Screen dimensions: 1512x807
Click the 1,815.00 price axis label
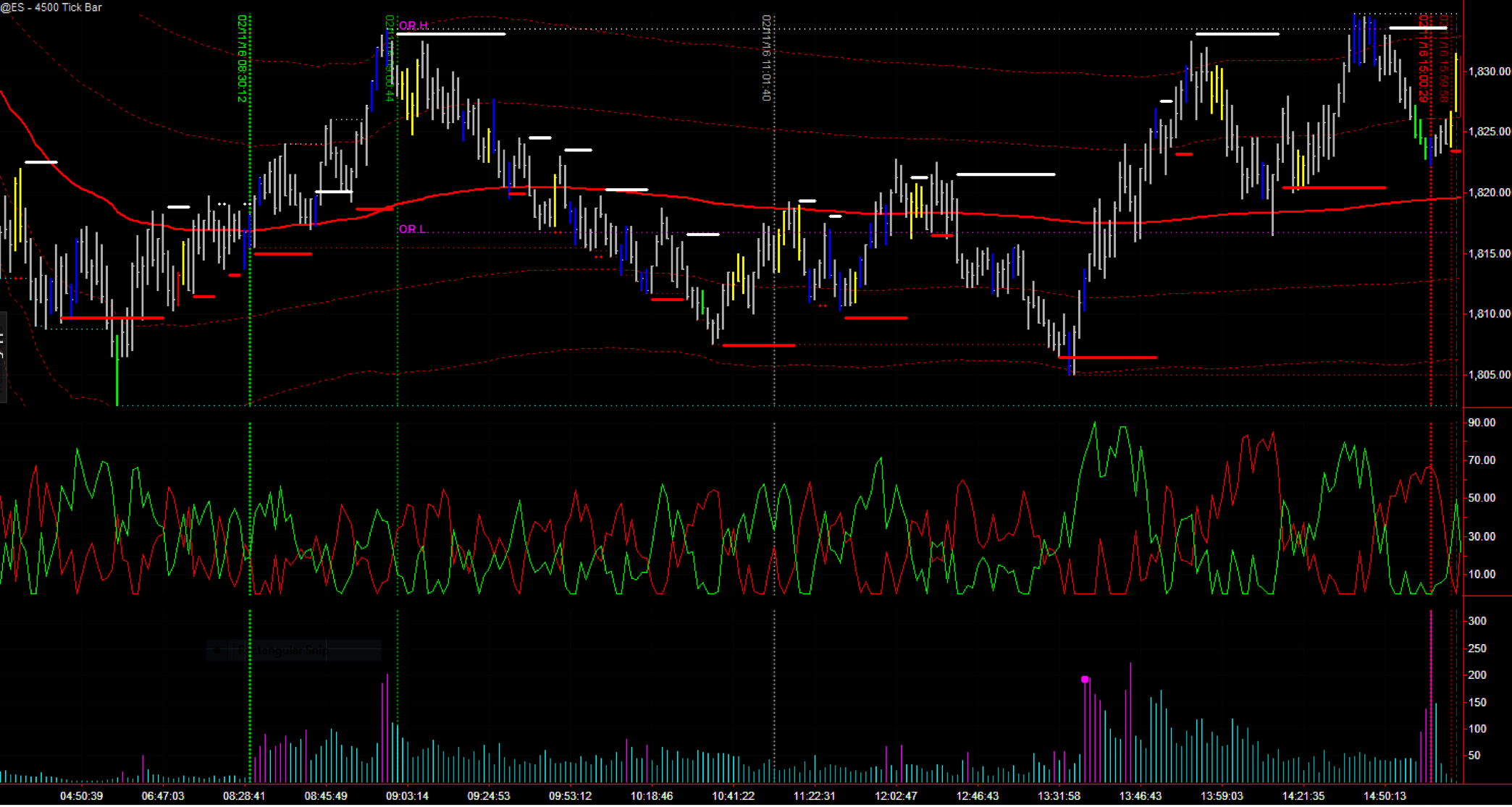pyautogui.click(x=1489, y=253)
